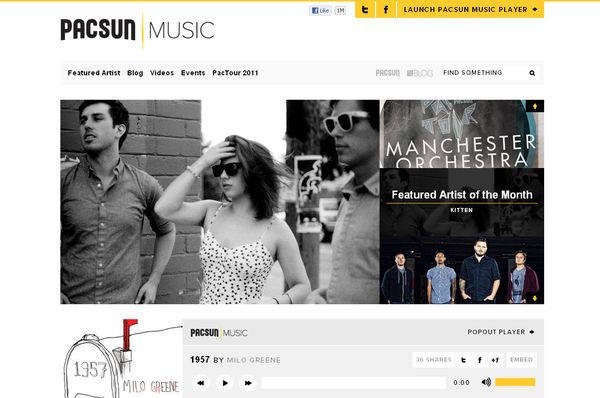The height and width of the screenshot is (398, 600).
Task: Click the track progress bar
Action: 354,382
